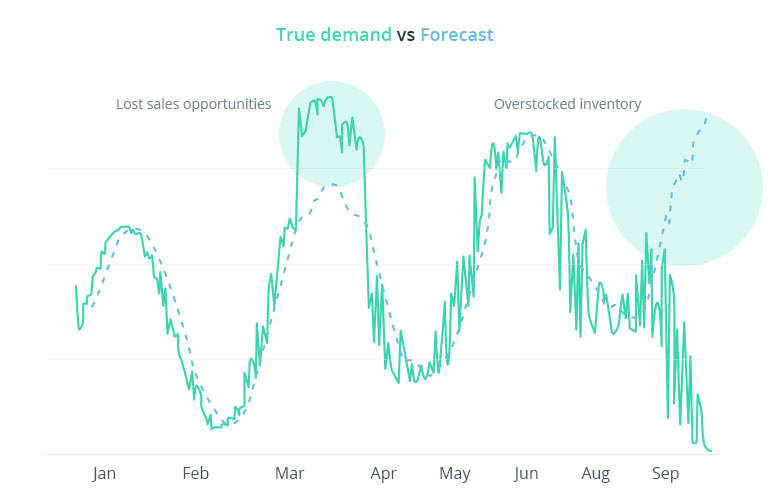Click the true demand peak in March
Screen dimensions: 770x500
tap(329, 97)
